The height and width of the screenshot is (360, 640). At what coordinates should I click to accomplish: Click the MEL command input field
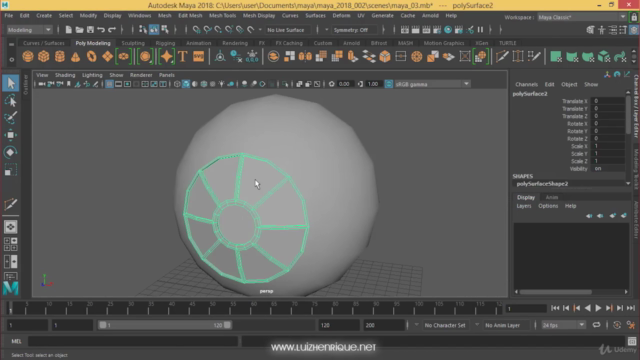point(133,342)
